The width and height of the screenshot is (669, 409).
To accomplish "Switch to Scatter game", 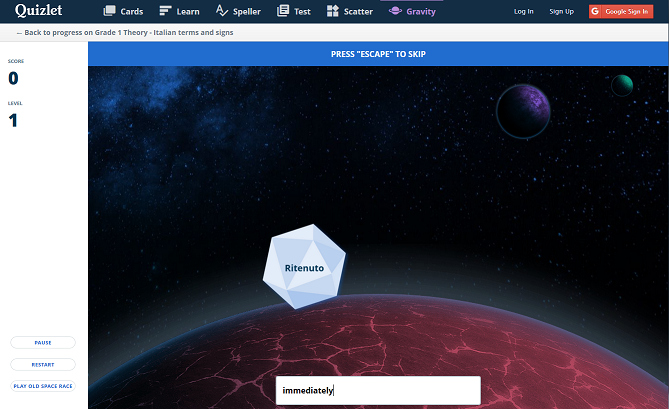I will point(350,12).
